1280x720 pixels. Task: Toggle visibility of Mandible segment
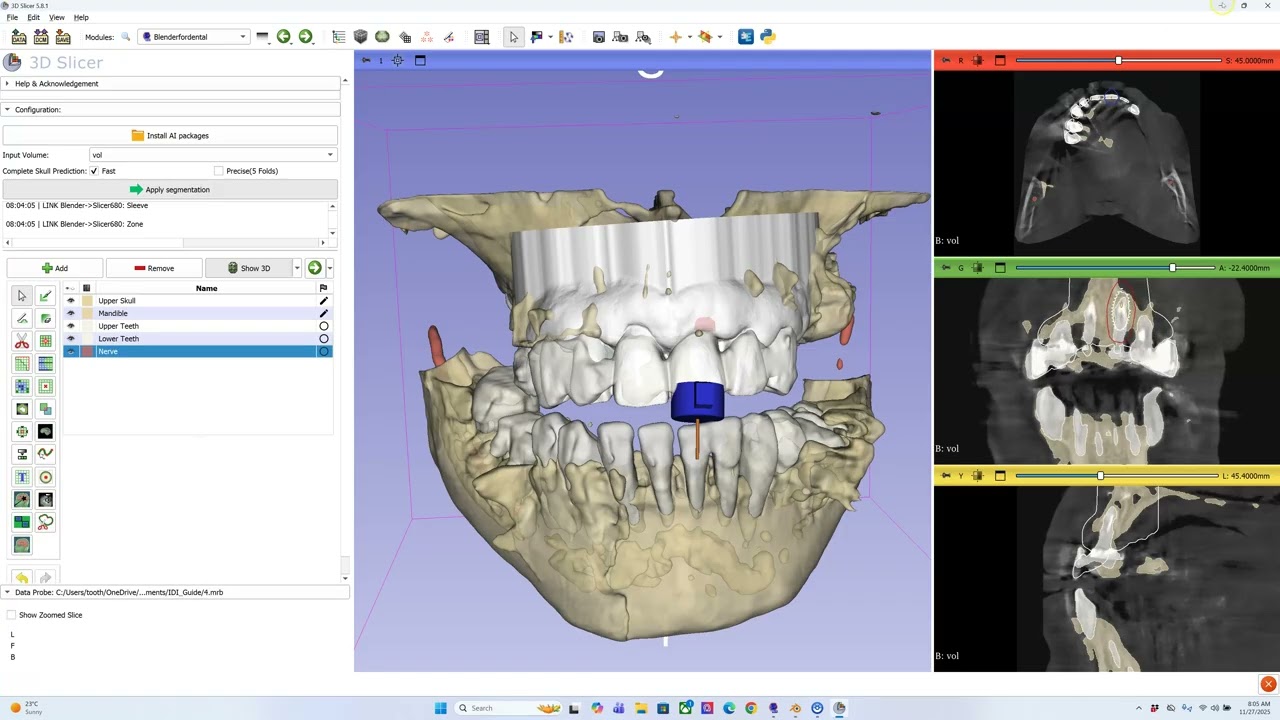coord(70,313)
